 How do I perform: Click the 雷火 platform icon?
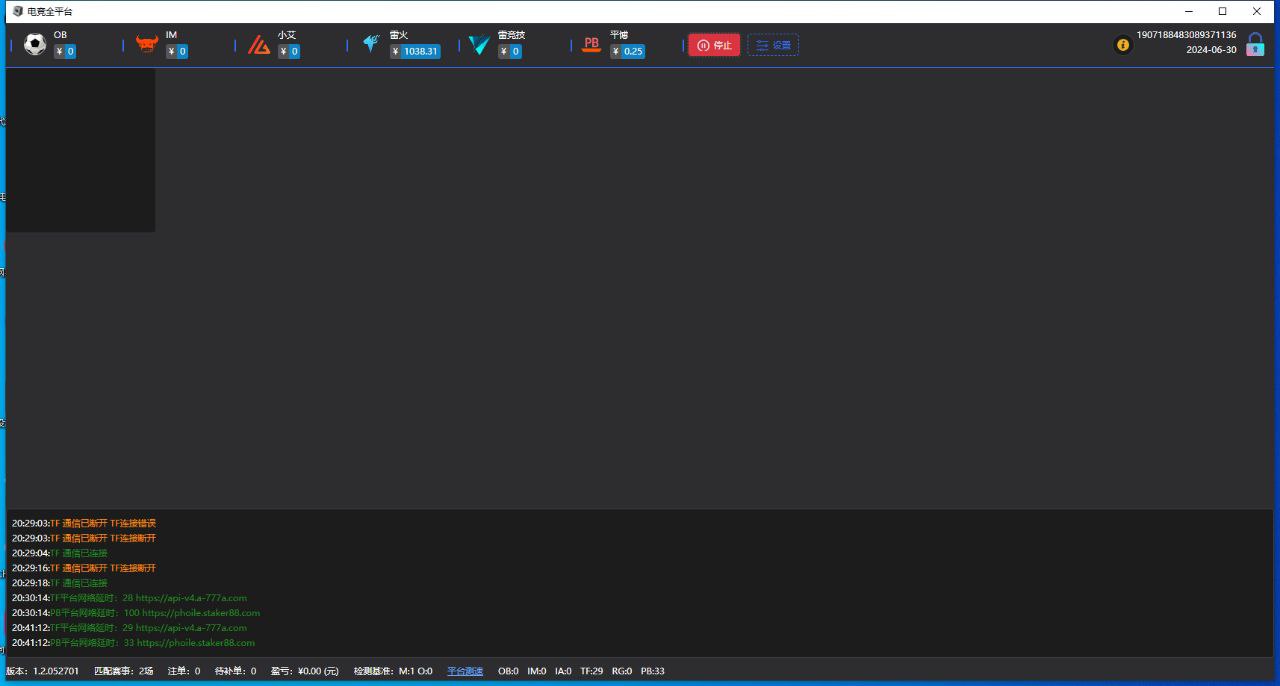pyautogui.click(x=371, y=45)
